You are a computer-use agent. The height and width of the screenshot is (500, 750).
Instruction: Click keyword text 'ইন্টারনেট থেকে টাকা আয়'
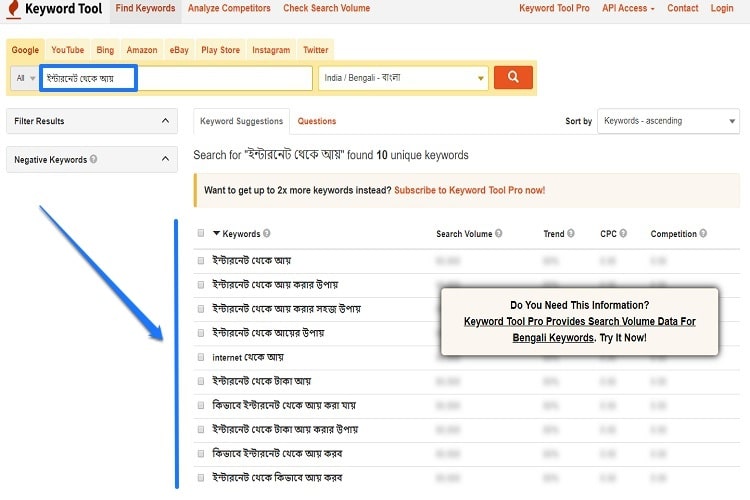coord(262,381)
